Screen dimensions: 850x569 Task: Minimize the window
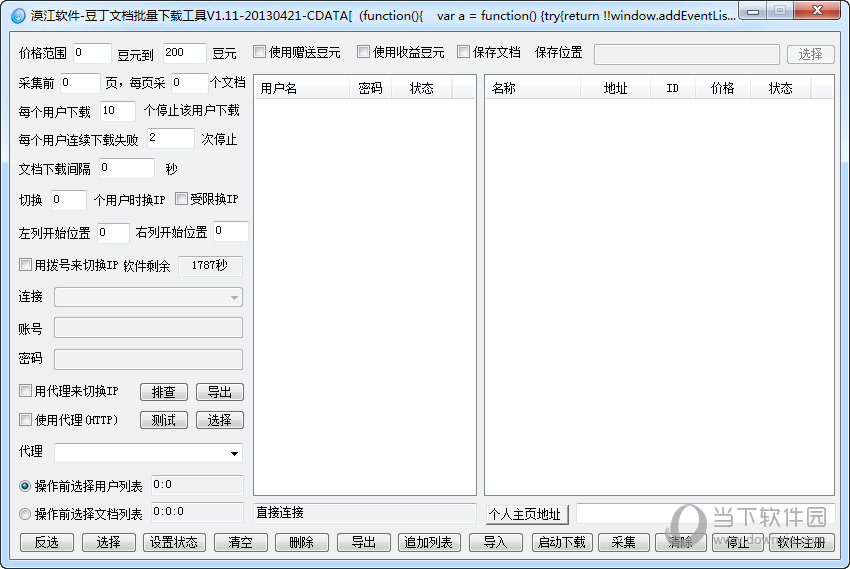753,11
